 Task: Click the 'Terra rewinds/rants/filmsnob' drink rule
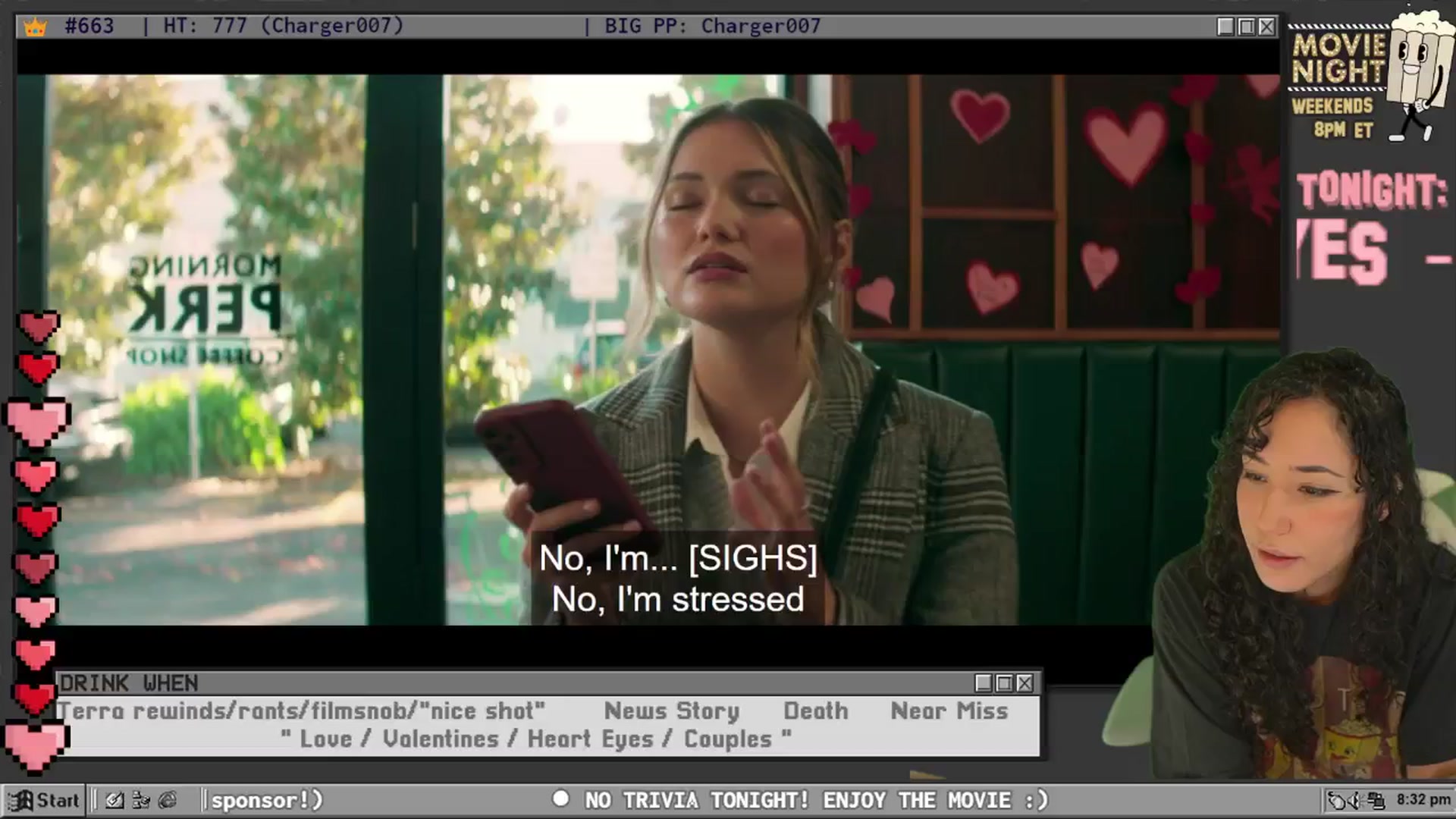[x=301, y=711]
